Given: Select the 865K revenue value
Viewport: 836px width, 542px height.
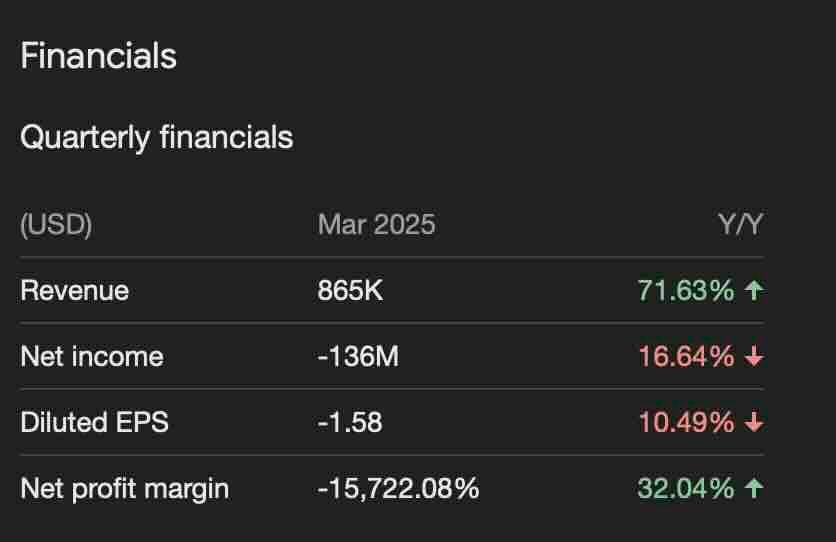Looking at the screenshot, I should [350, 291].
